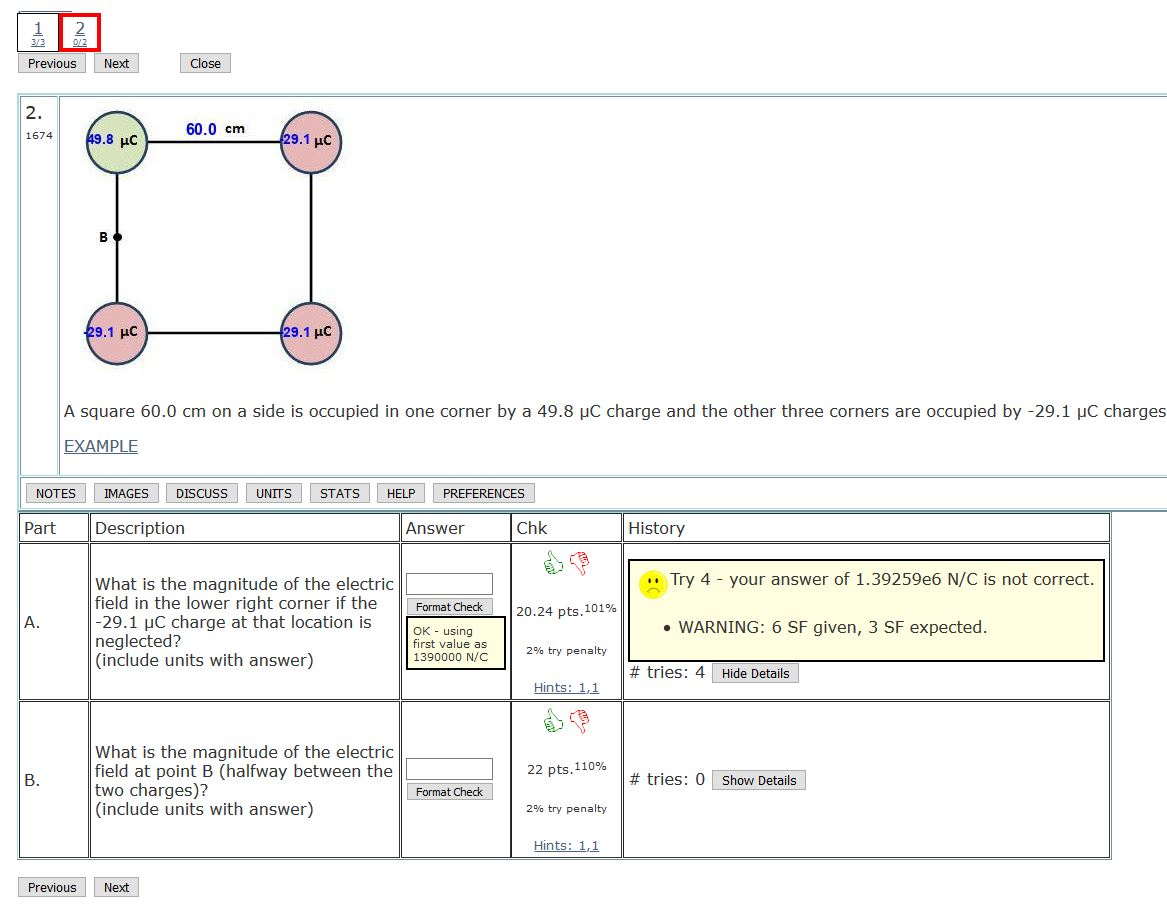
Task: Click the sad face icon in history
Action: (653, 584)
